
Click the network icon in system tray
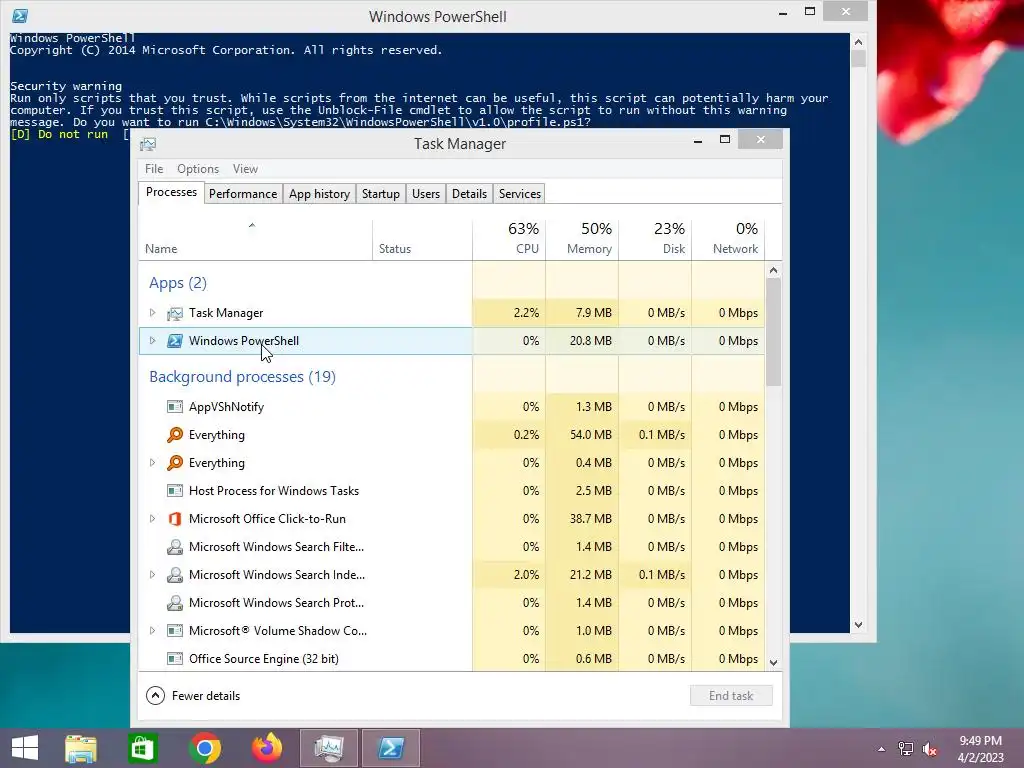[906, 749]
